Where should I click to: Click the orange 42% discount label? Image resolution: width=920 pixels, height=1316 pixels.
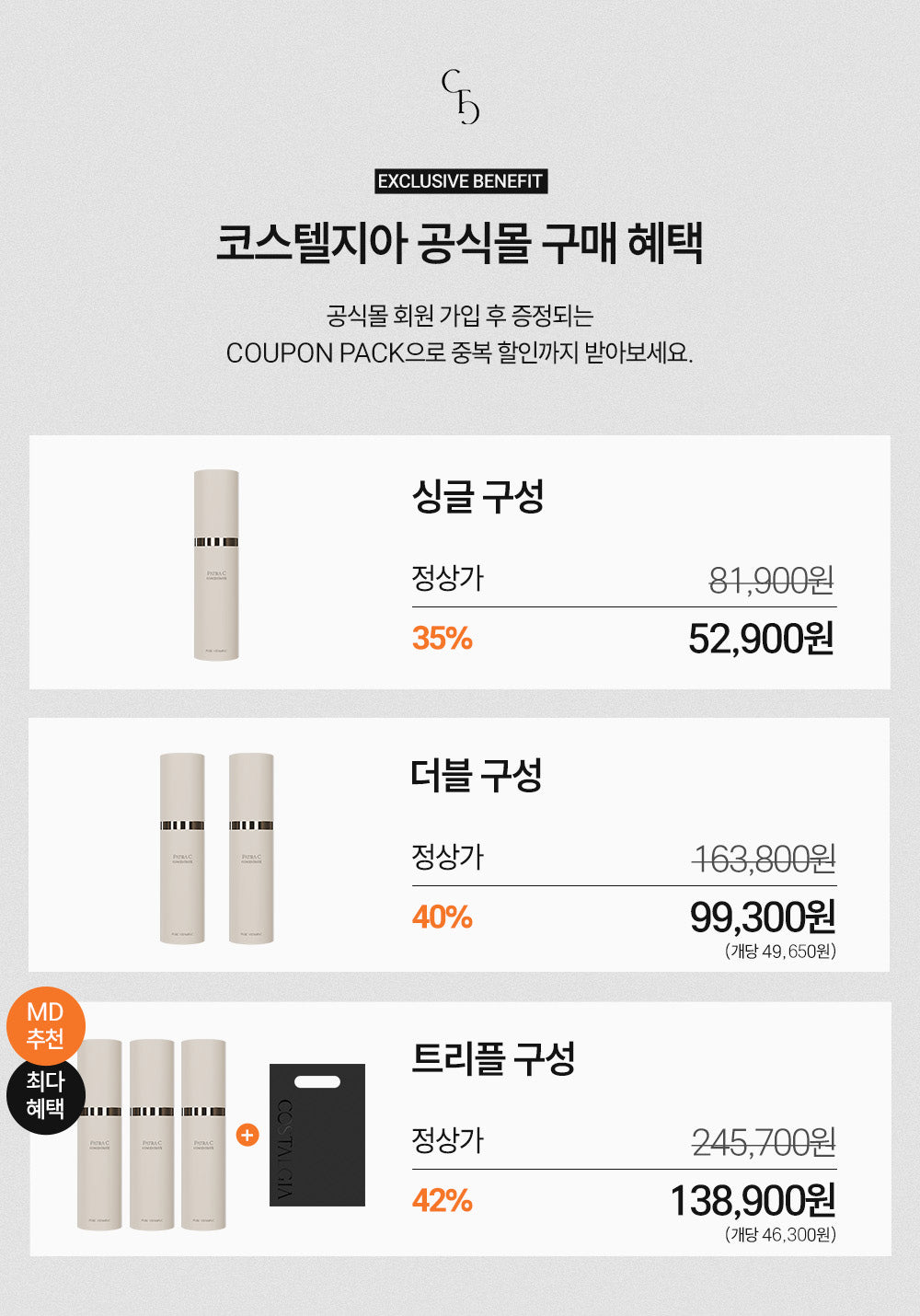443,1200
